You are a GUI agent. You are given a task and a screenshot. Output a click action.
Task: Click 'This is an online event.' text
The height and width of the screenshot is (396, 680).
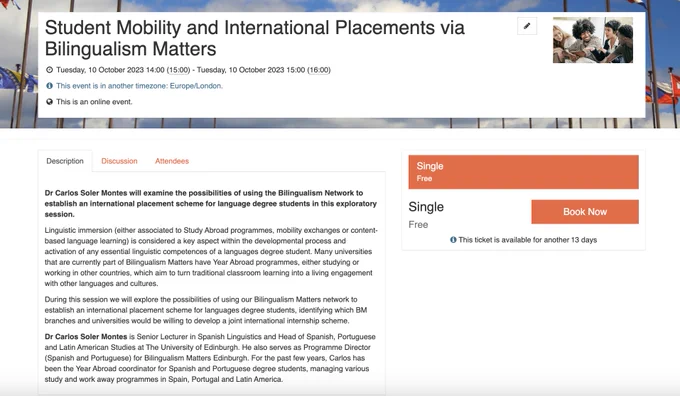coord(94,102)
